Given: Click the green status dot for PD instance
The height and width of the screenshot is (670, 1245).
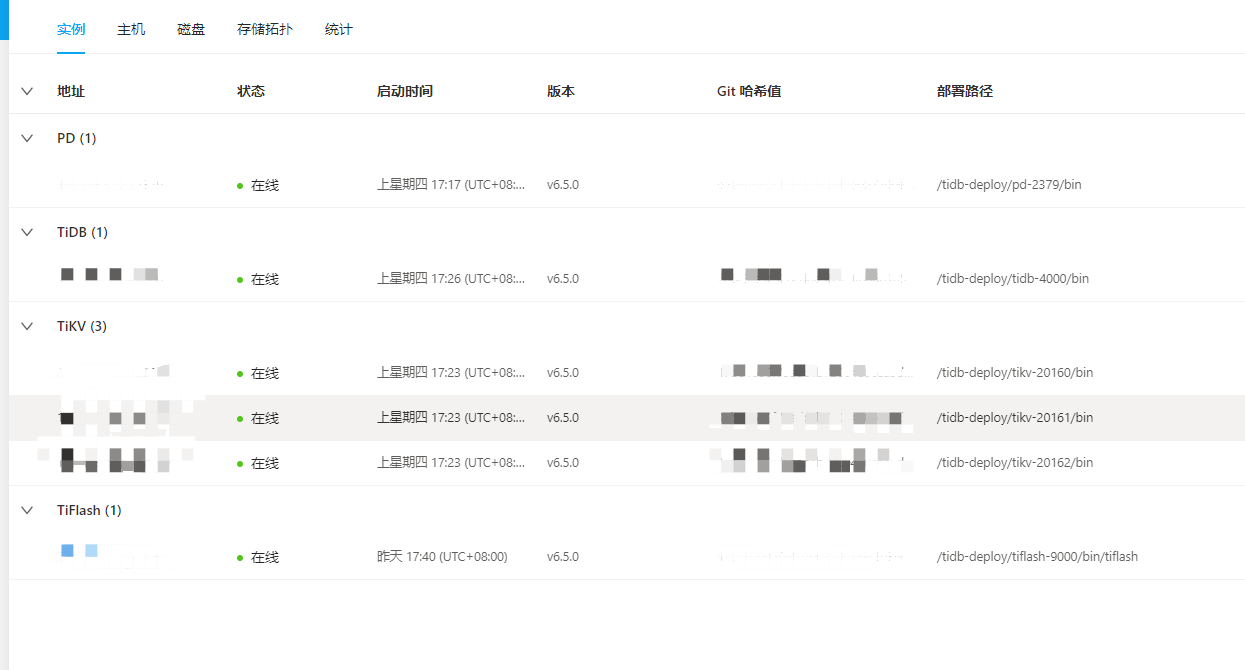Looking at the screenshot, I should (240, 186).
